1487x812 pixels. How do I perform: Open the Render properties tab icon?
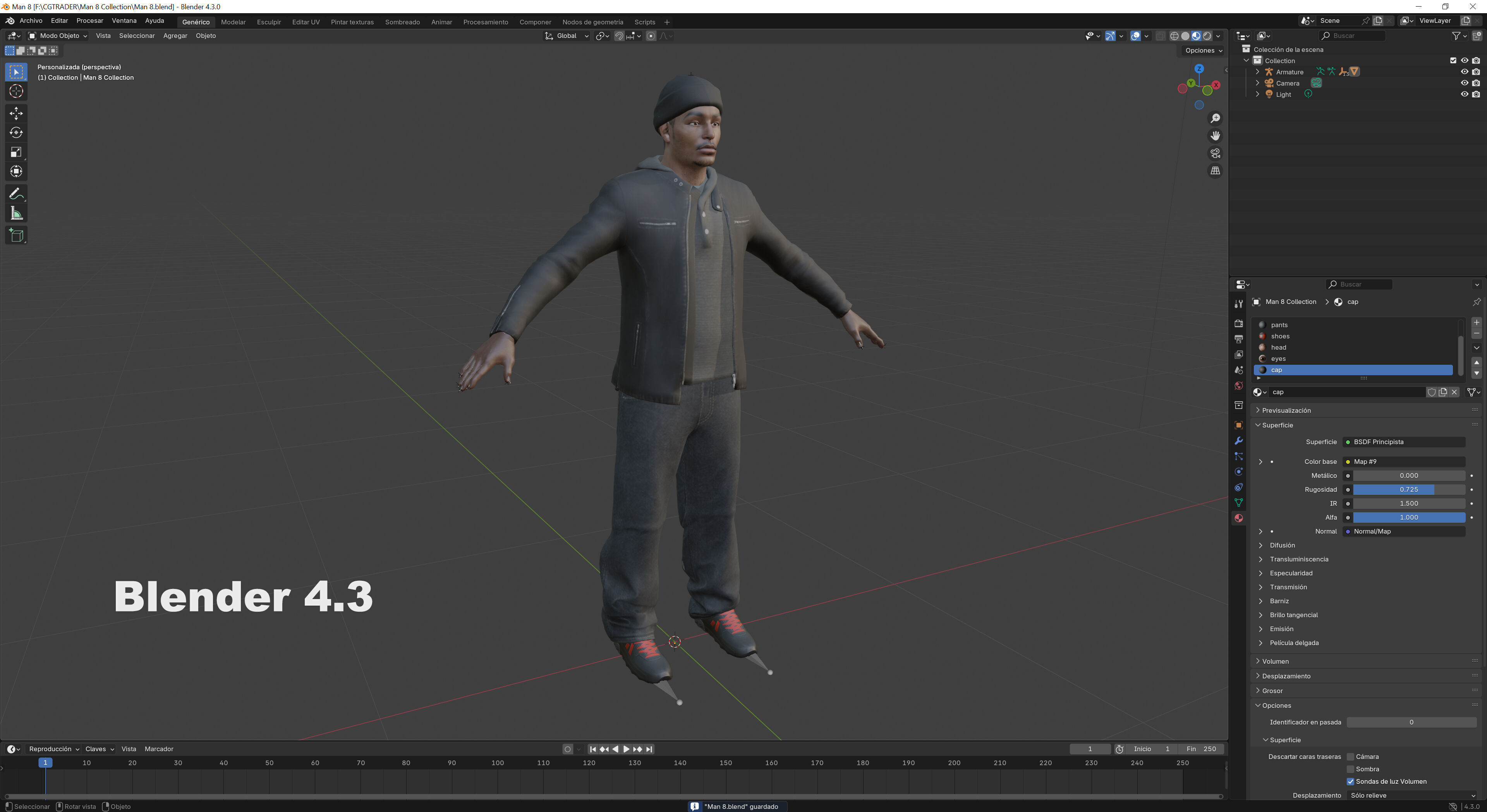tap(1238, 323)
